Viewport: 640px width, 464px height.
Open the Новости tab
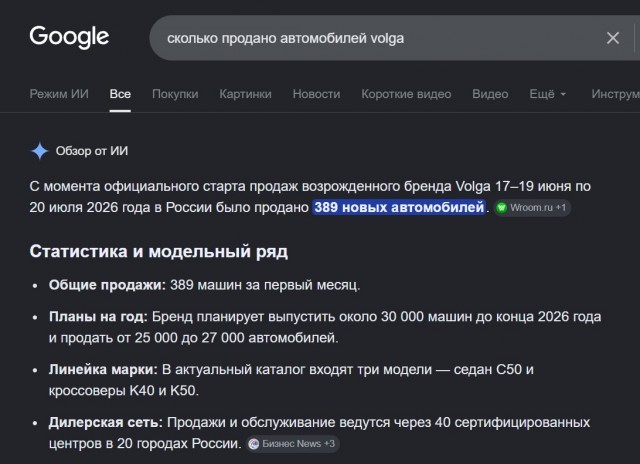tap(316, 94)
